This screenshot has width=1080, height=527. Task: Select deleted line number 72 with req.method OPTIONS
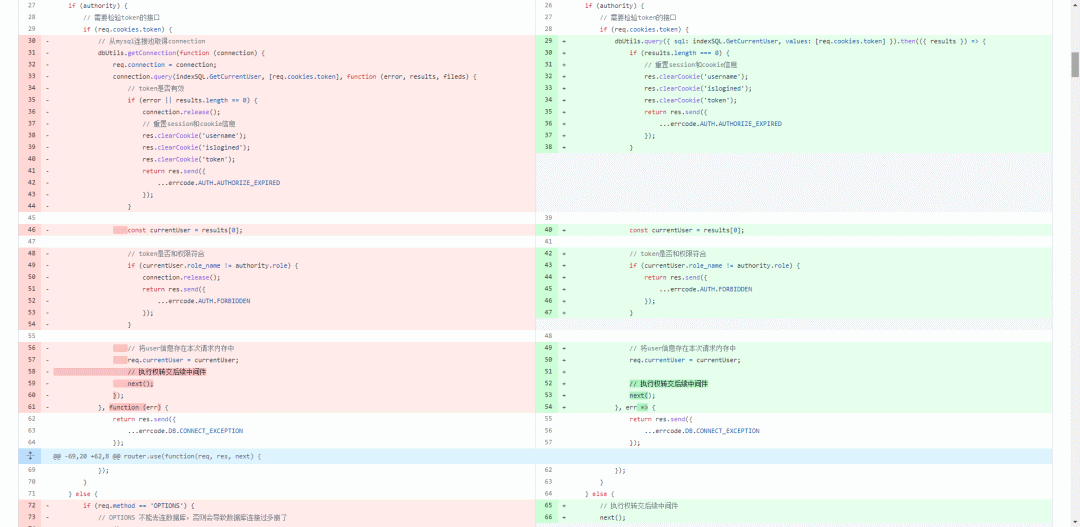[30, 505]
